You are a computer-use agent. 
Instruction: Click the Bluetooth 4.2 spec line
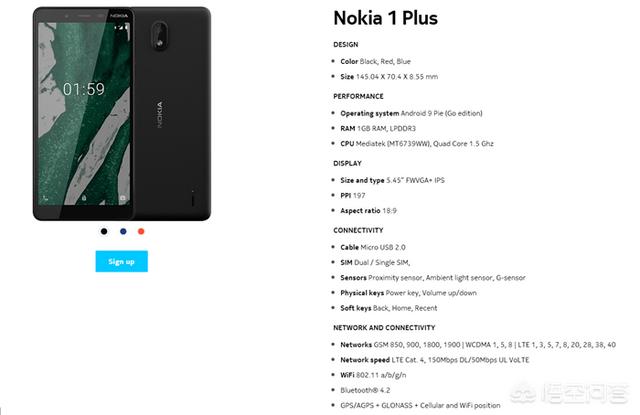click(365, 390)
